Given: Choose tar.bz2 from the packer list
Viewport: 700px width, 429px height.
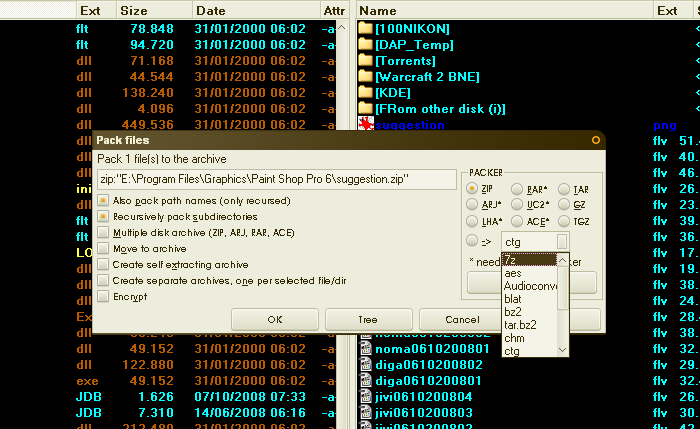Looking at the screenshot, I should (x=529, y=325).
